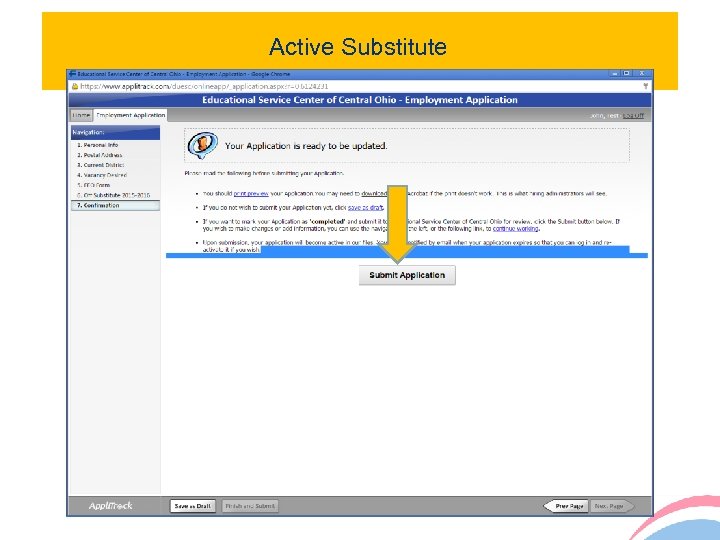Click the padlock icon in address bar
Image resolution: width=720 pixels, height=540 pixels.
click(x=74, y=86)
